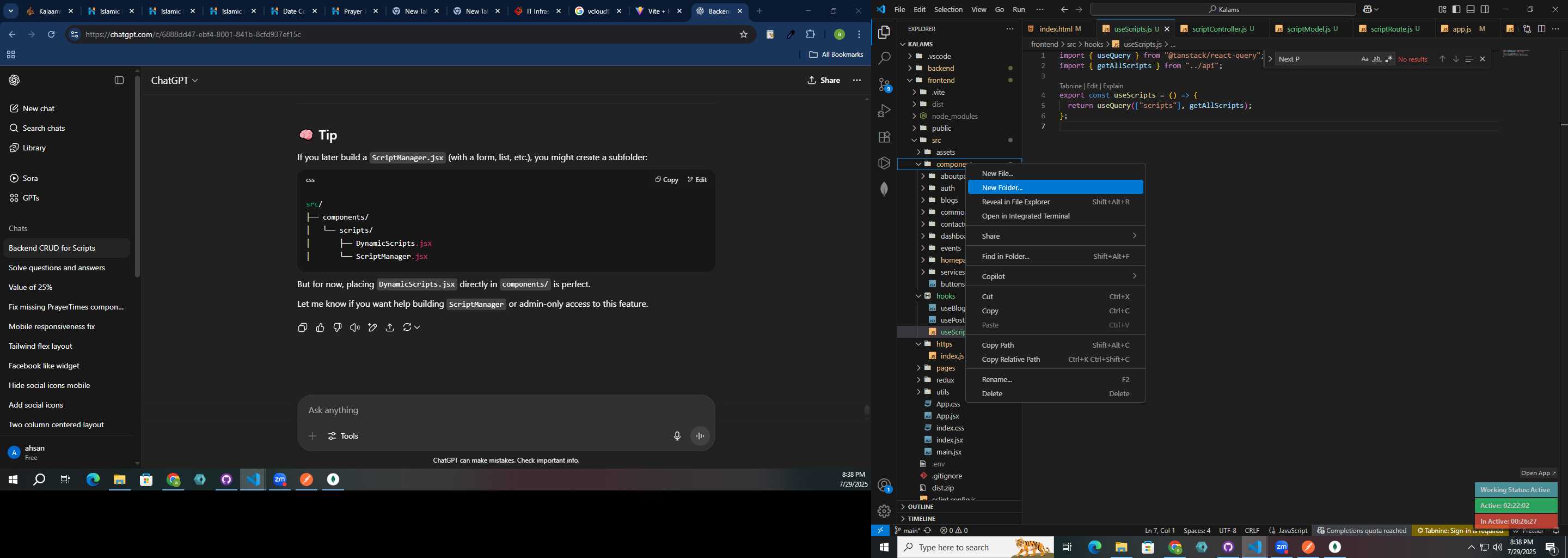Image resolution: width=1568 pixels, height=558 pixels.
Task: Open the Manage gear icon in VS Code
Action: click(x=884, y=512)
